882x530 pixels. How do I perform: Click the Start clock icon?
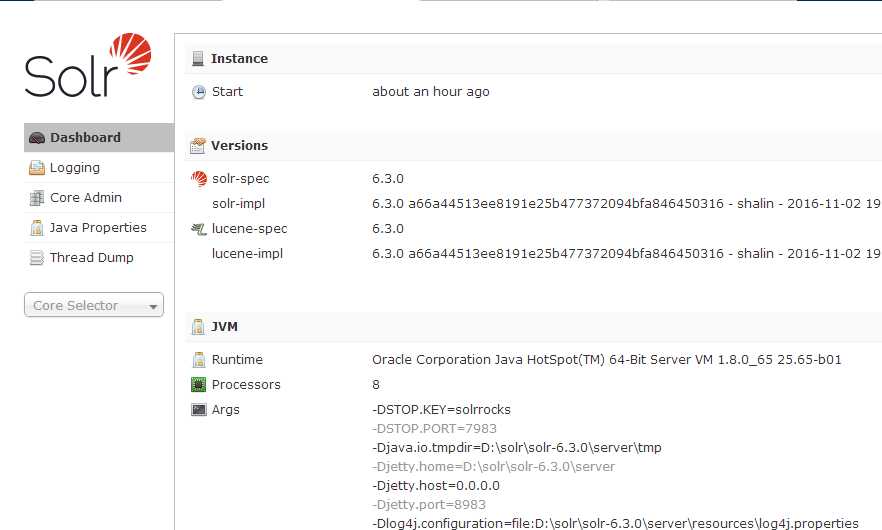(199, 92)
